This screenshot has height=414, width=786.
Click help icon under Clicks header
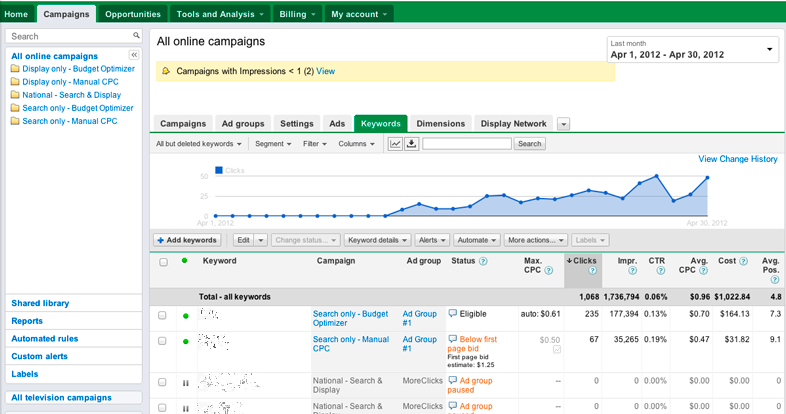tap(593, 271)
